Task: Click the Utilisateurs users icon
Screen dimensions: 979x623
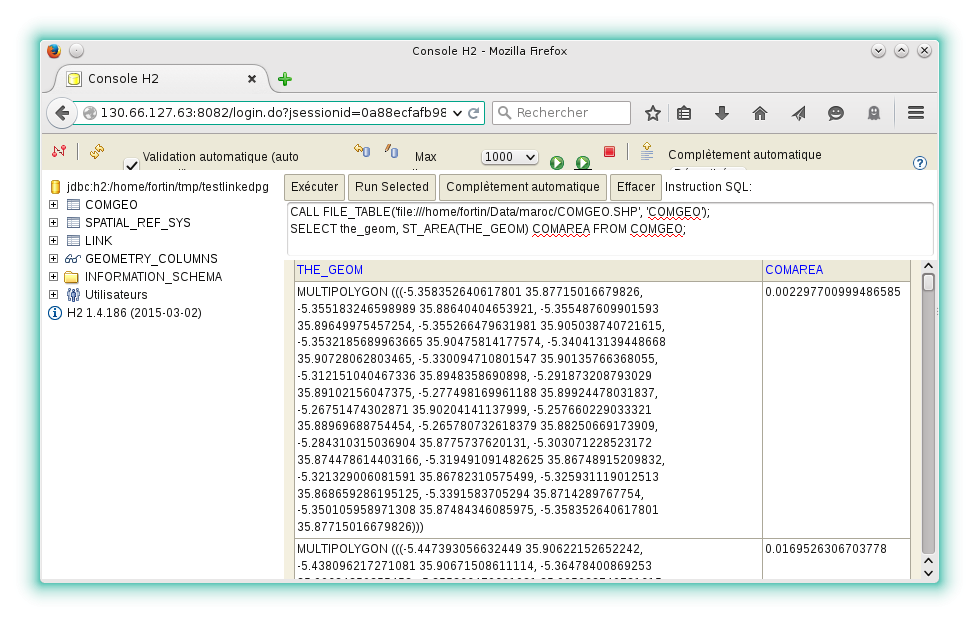Action: coord(73,295)
